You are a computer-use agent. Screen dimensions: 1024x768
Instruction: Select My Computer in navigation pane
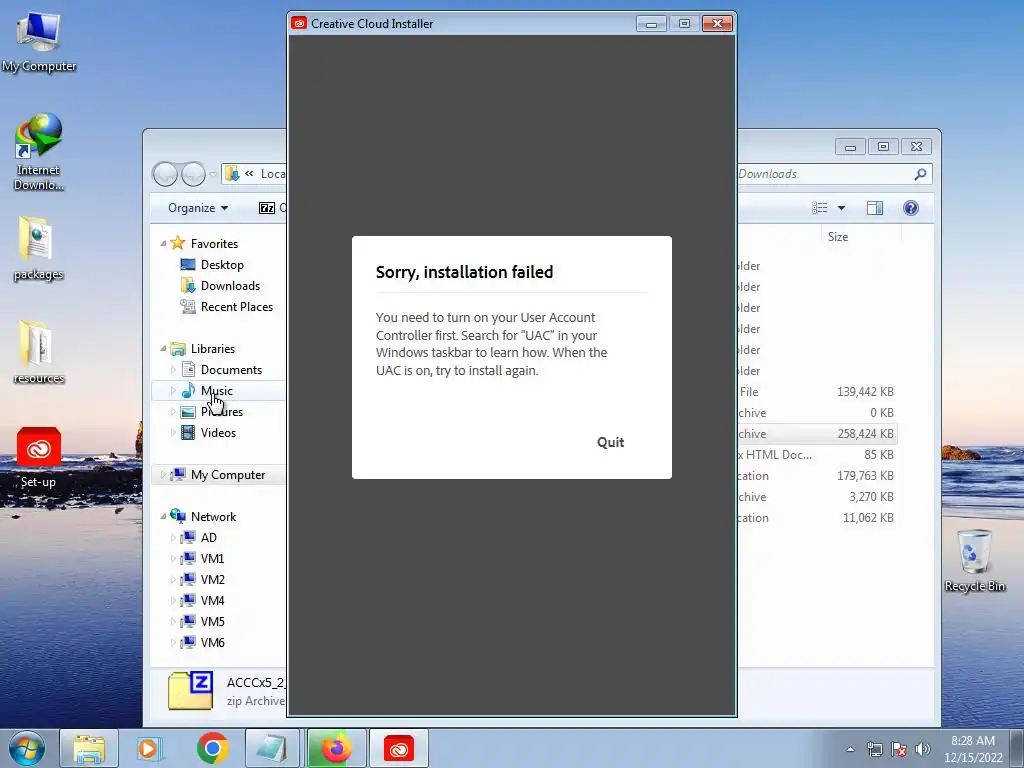pyautogui.click(x=228, y=475)
